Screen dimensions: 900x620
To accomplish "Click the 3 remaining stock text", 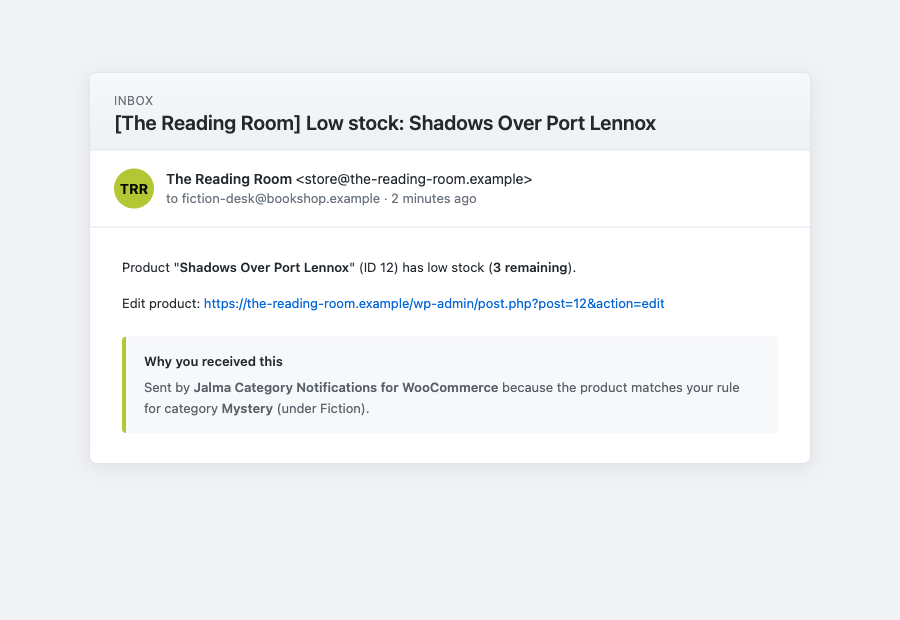I will click(530, 268).
